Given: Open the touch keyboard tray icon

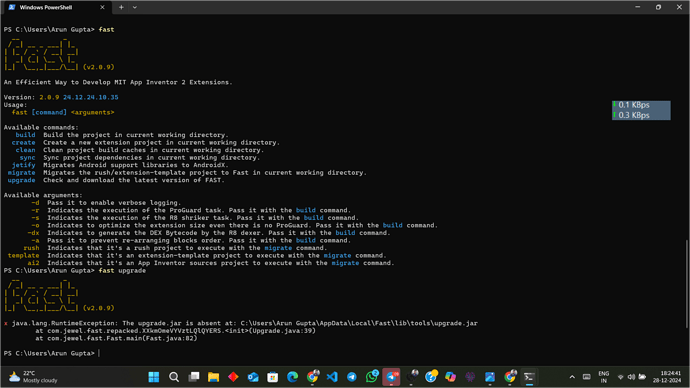Looking at the screenshot, I should (587, 377).
